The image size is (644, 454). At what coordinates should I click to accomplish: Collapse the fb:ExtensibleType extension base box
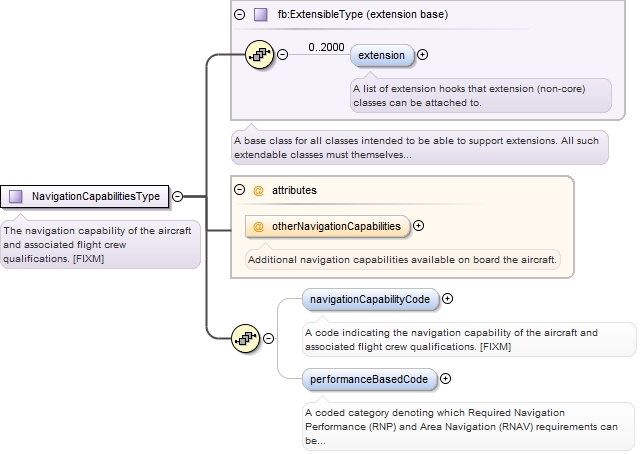[239, 15]
